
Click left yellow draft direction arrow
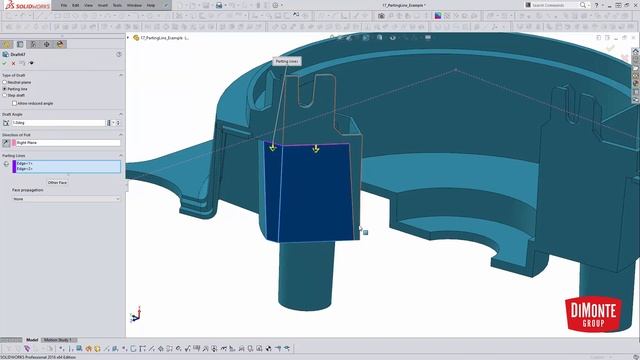273,148
